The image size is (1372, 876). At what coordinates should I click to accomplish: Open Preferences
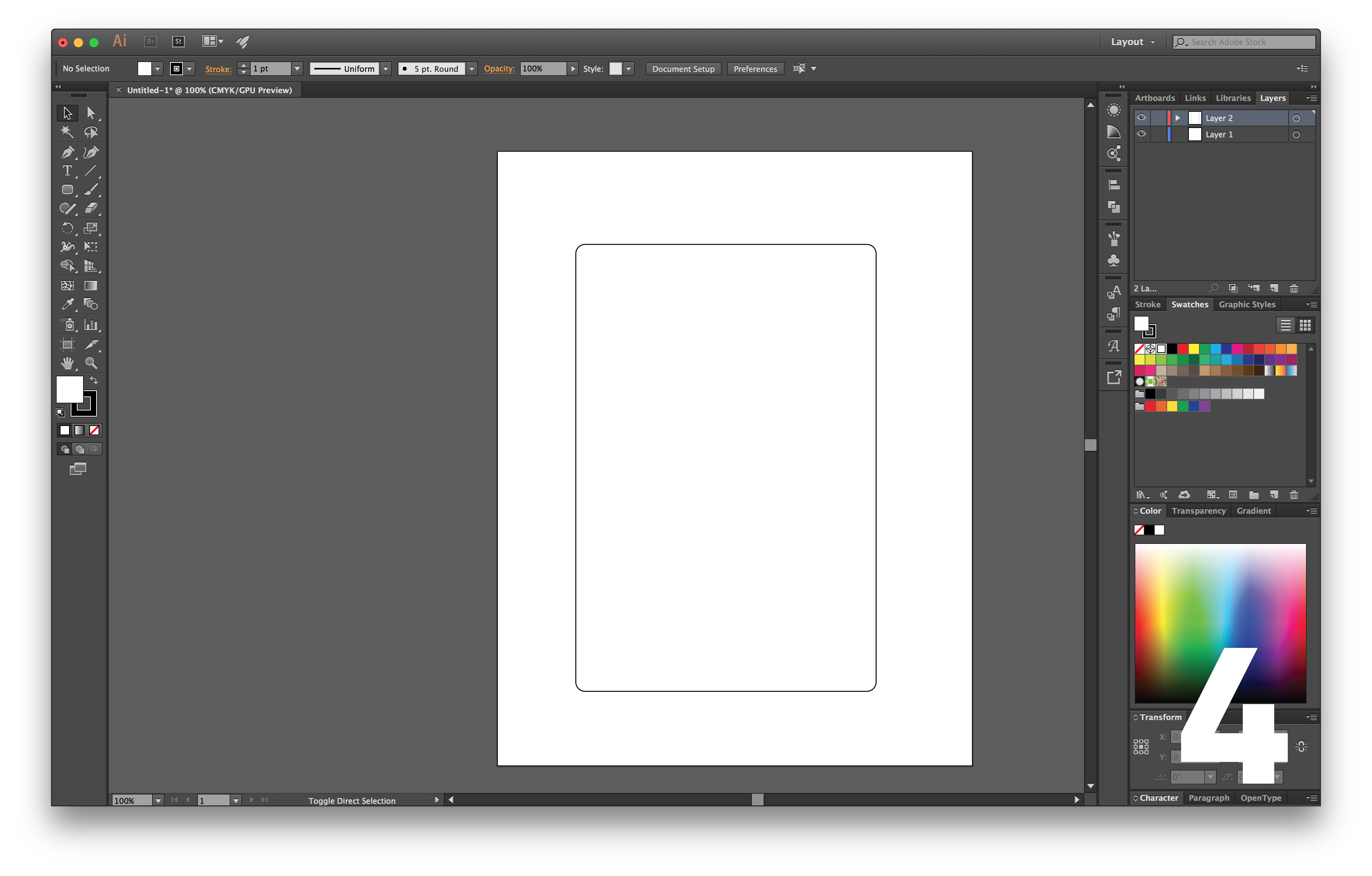pyautogui.click(x=755, y=68)
